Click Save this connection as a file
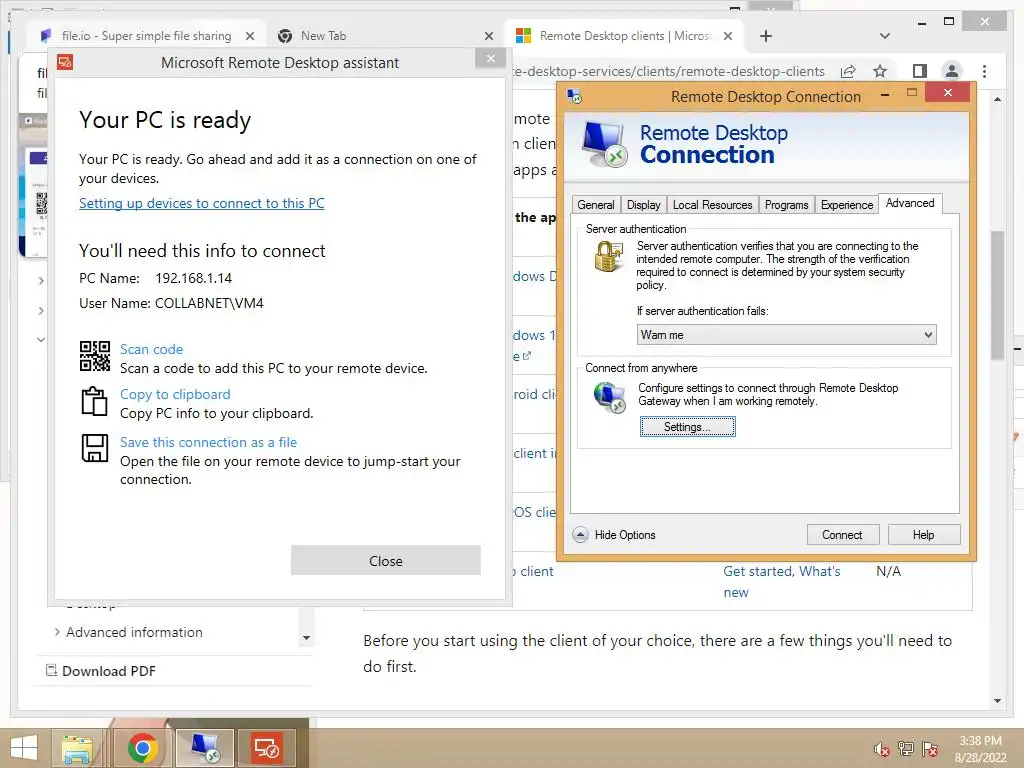 pyautogui.click(x=208, y=442)
